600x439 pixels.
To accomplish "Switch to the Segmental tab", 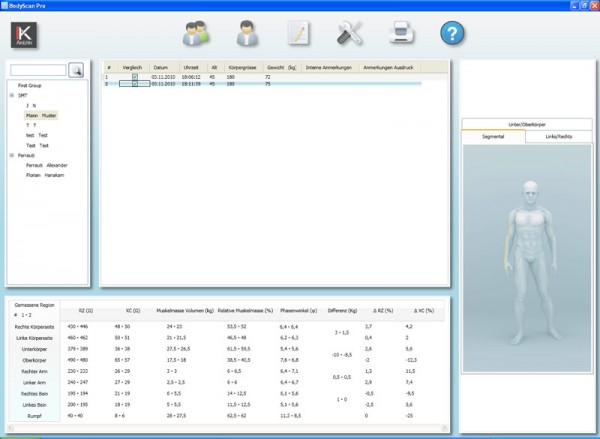I will pyautogui.click(x=494, y=135).
